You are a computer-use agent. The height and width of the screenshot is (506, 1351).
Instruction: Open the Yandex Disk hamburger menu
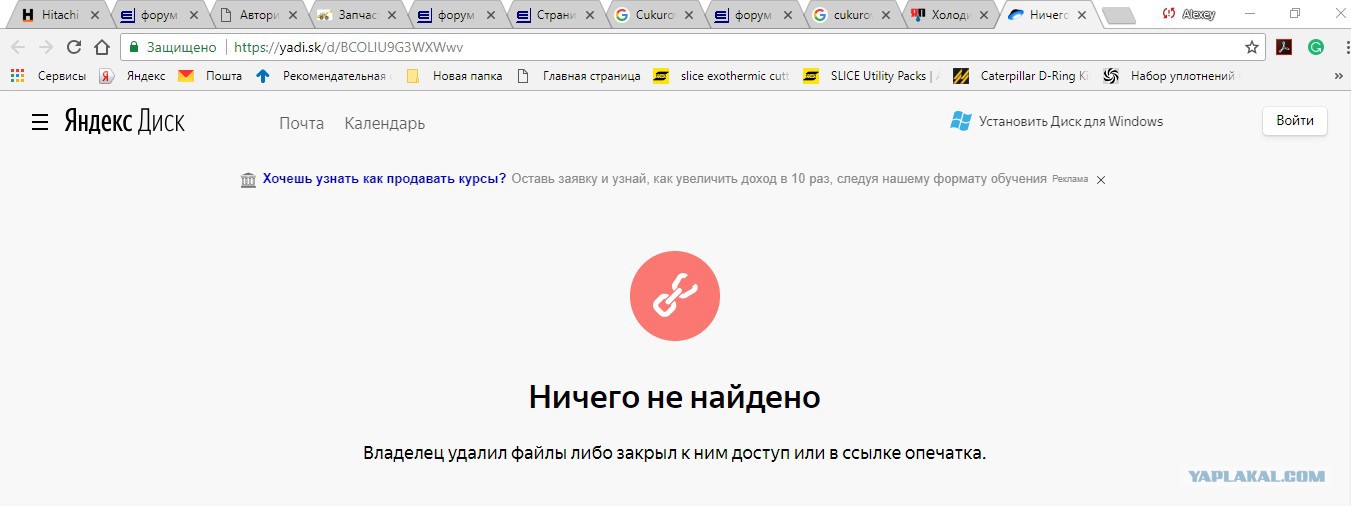point(40,122)
